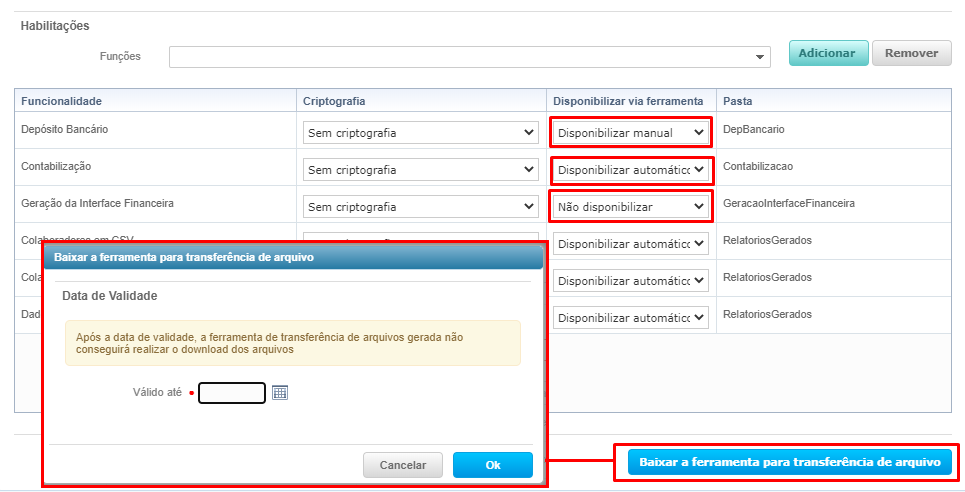The height and width of the screenshot is (492, 965).
Task: Open Criptografia dropdown for Depósito Bancário
Action: (420, 133)
